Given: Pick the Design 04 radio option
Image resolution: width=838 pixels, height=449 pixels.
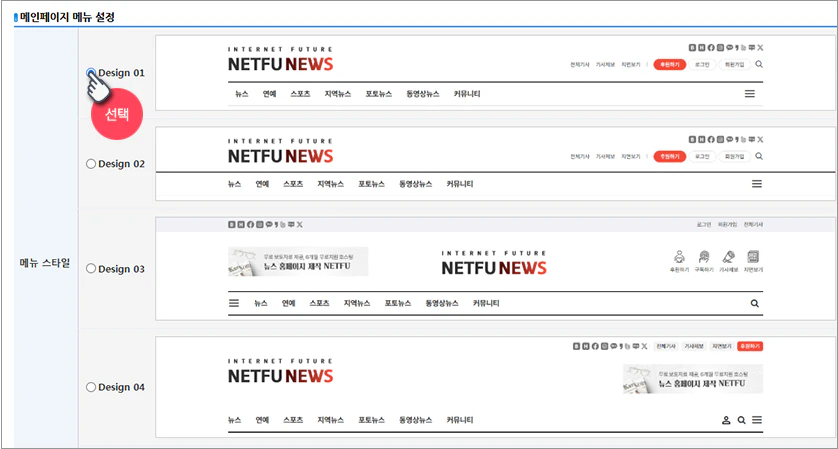Looking at the screenshot, I should 91,387.
